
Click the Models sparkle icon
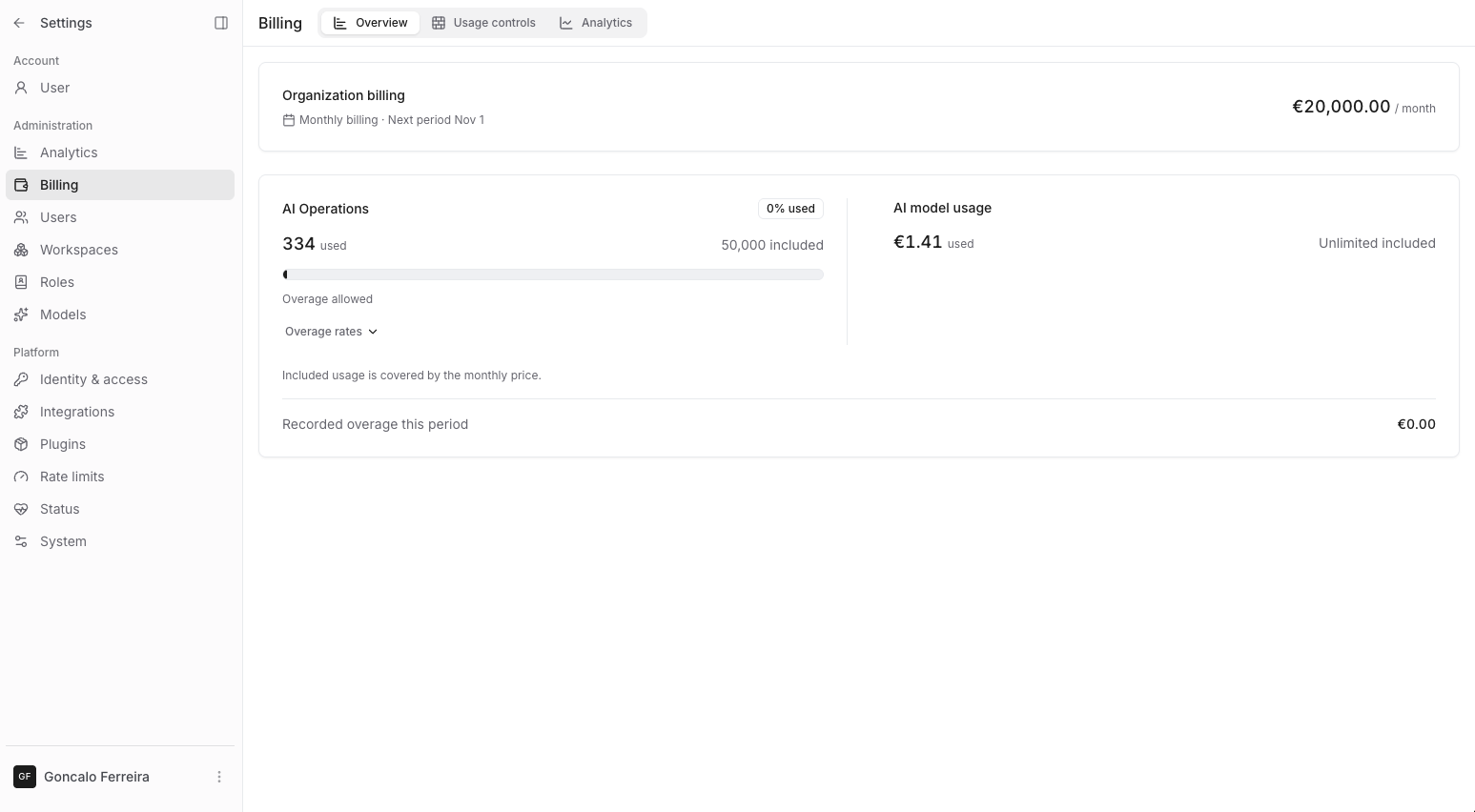click(x=21, y=315)
